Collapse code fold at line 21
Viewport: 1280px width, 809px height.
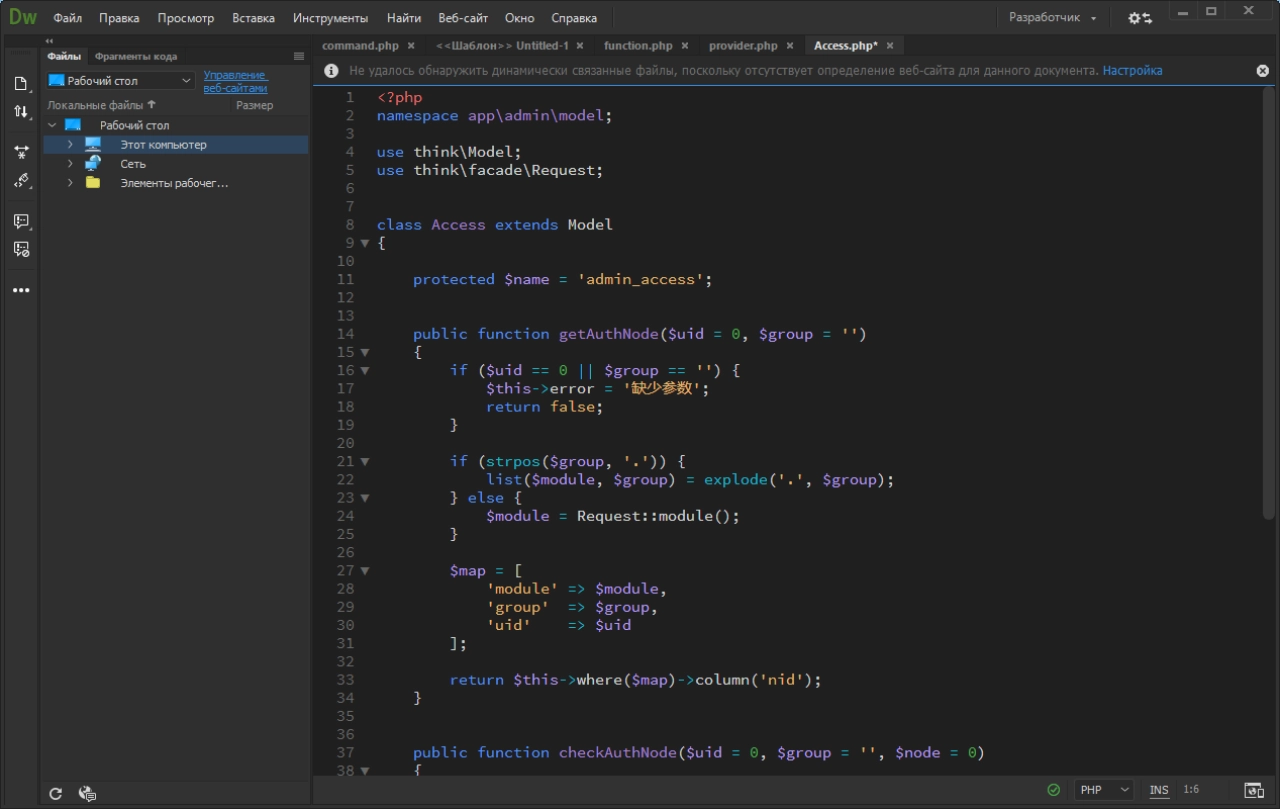coord(365,461)
